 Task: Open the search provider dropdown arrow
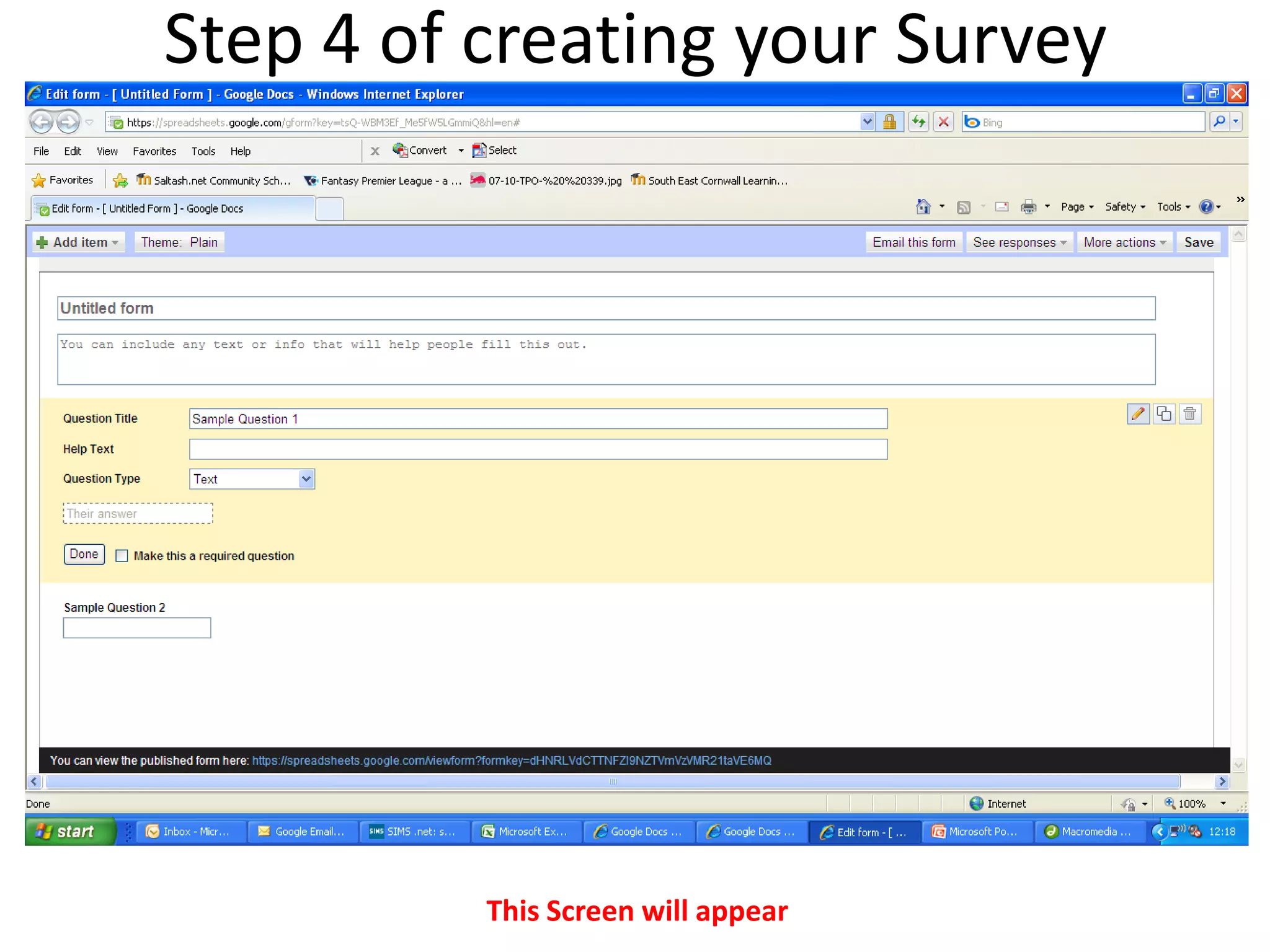click(x=1237, y=121)
